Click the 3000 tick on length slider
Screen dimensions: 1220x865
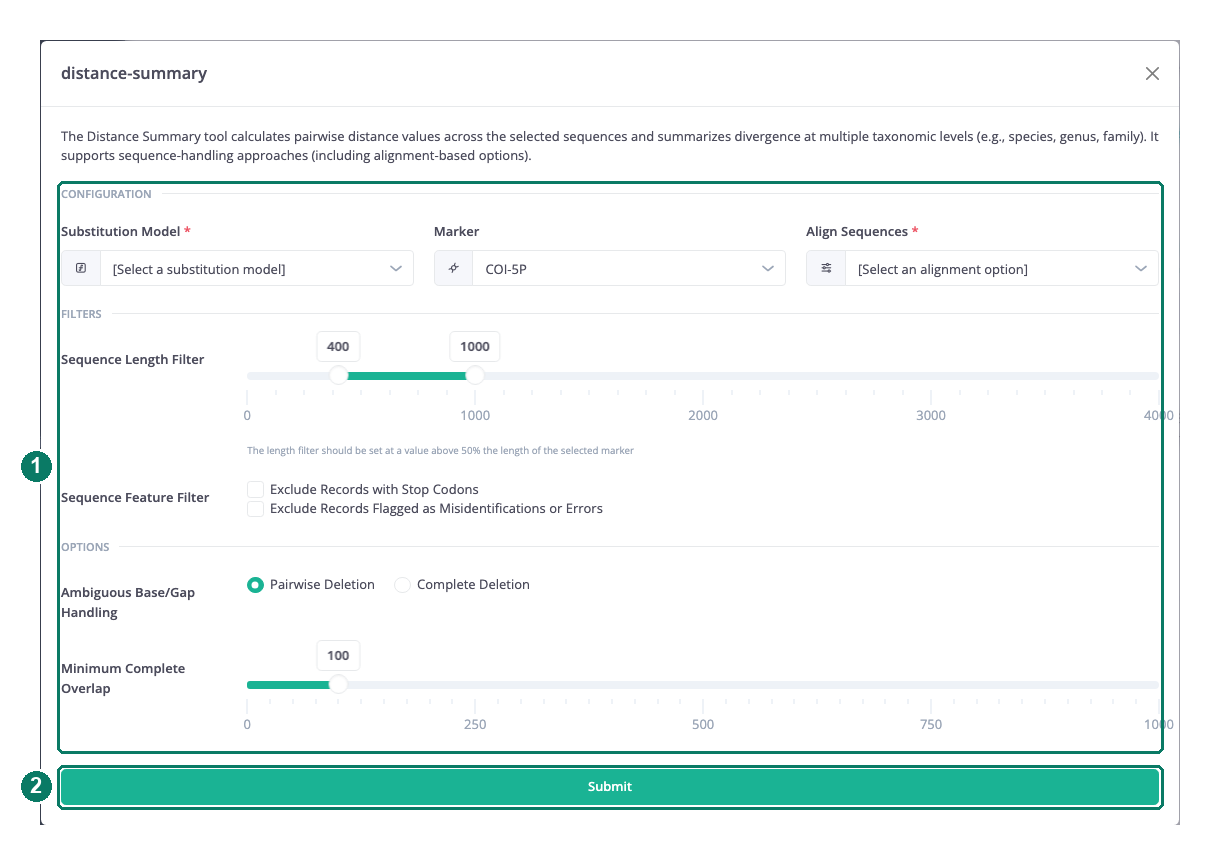pyautogui.click(x=931, y=415)
